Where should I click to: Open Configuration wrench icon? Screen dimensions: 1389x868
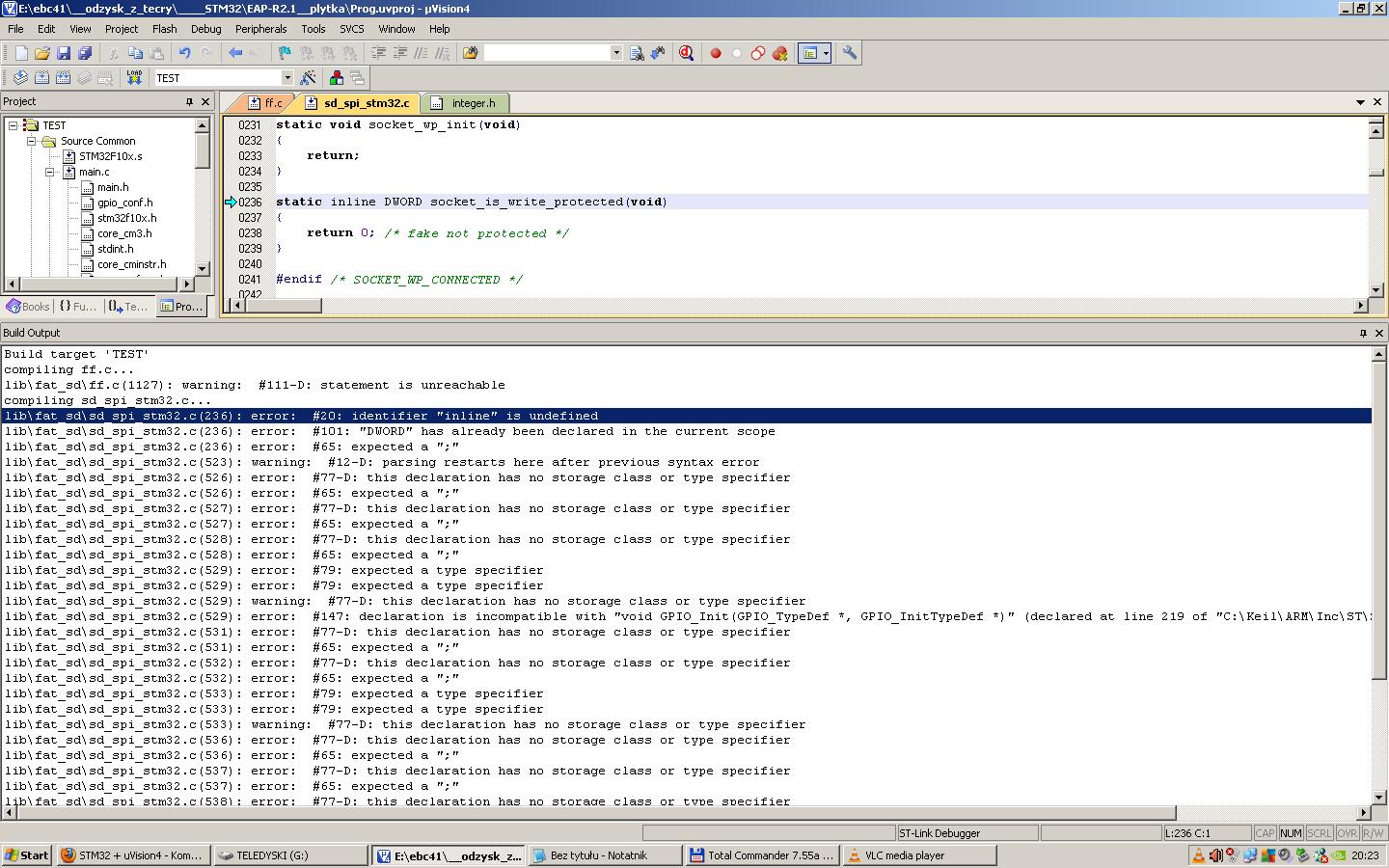850,53
